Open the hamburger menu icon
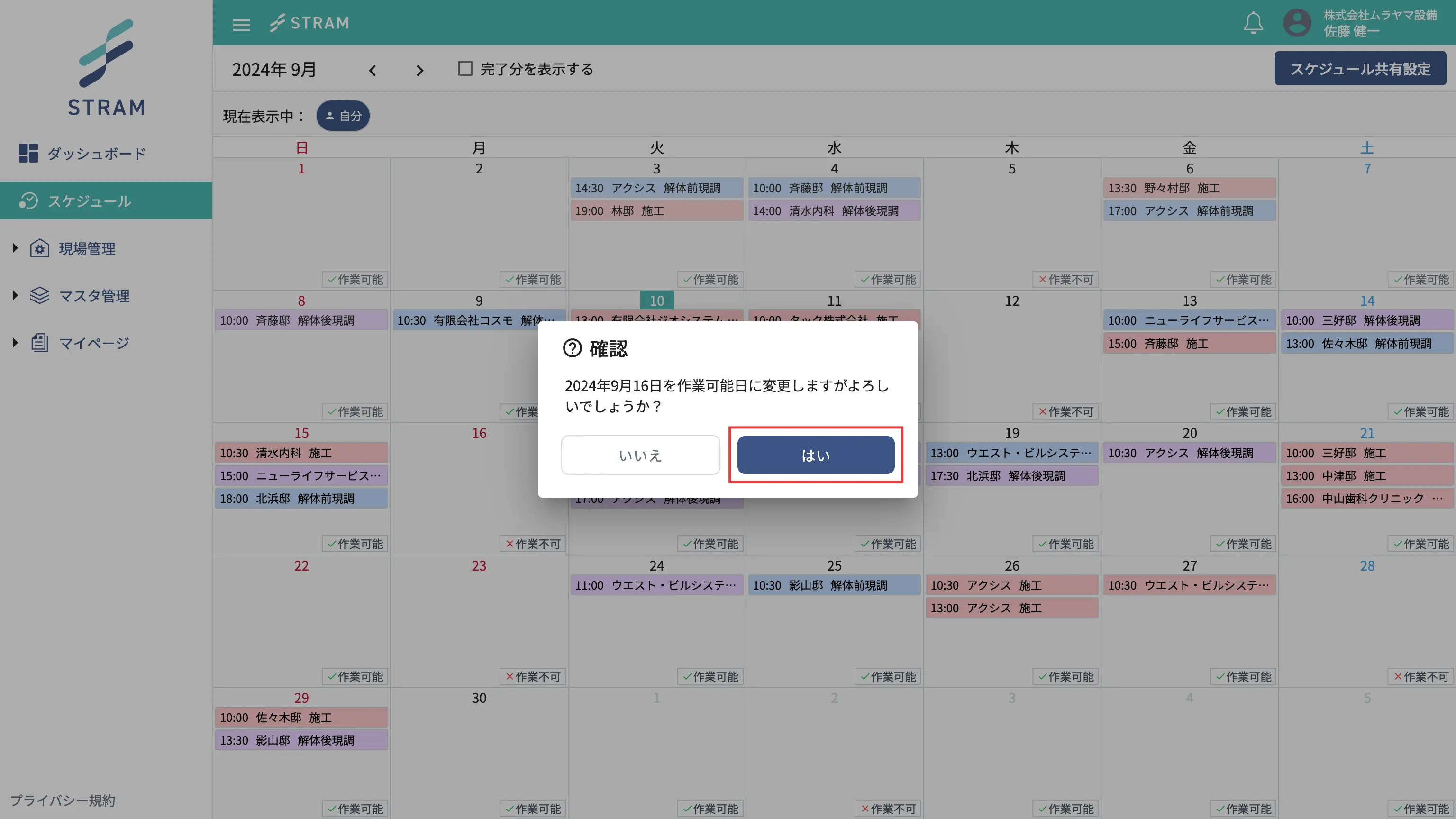 click(x=241, y=24)
